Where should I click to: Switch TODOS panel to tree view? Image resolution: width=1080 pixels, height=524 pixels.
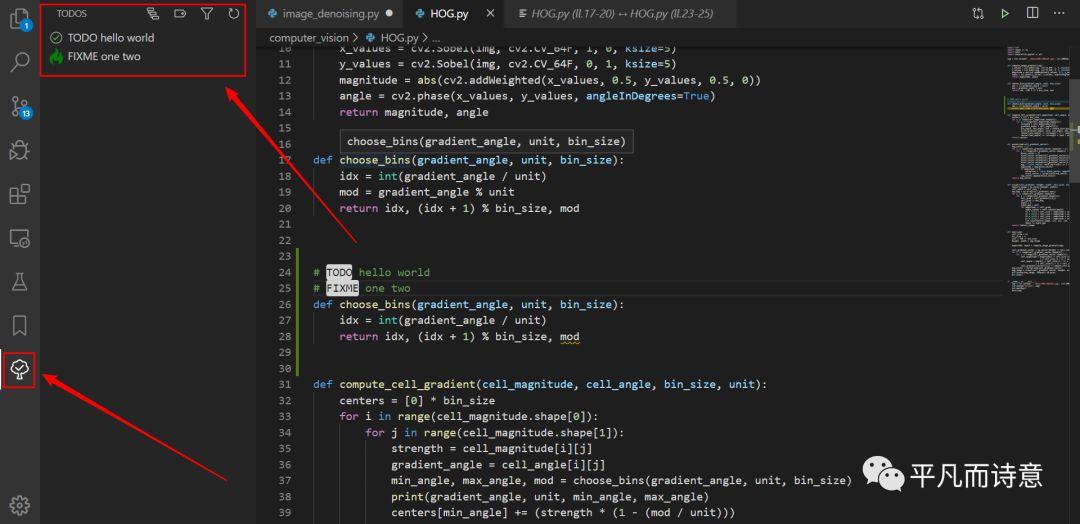click(153, 13)
